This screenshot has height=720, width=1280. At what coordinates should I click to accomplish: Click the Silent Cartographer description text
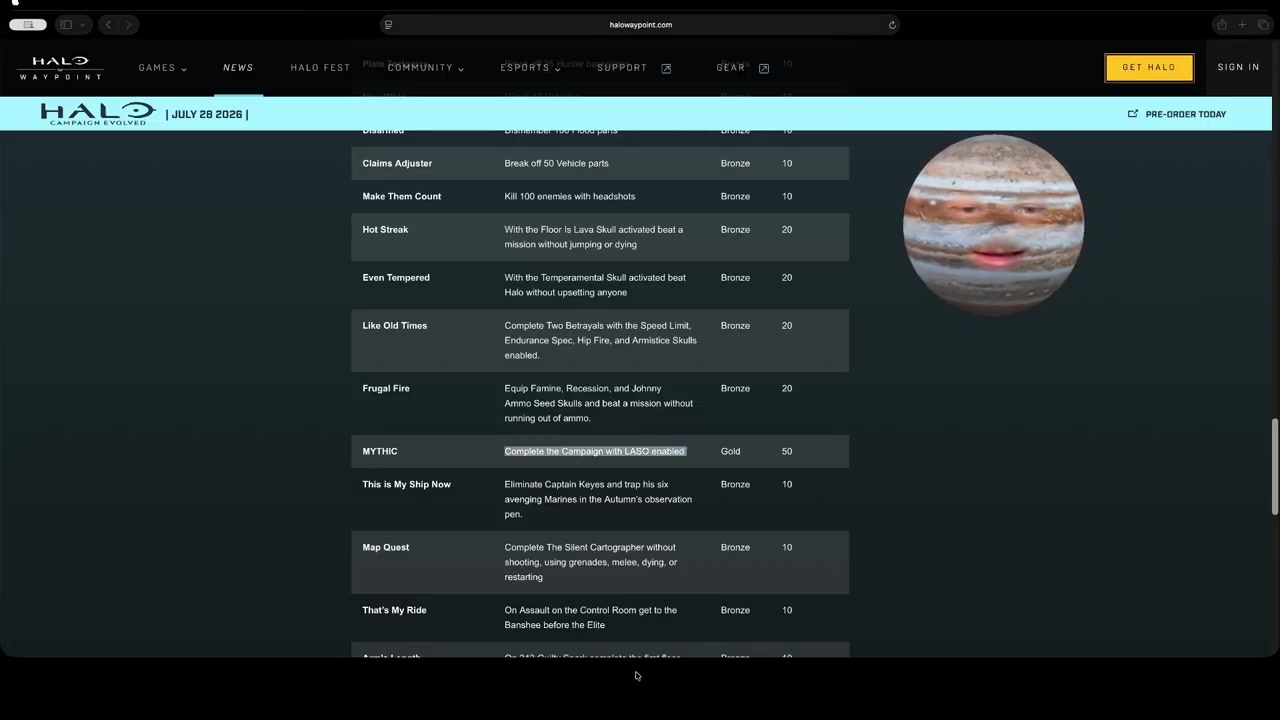(x=590, y=562)
